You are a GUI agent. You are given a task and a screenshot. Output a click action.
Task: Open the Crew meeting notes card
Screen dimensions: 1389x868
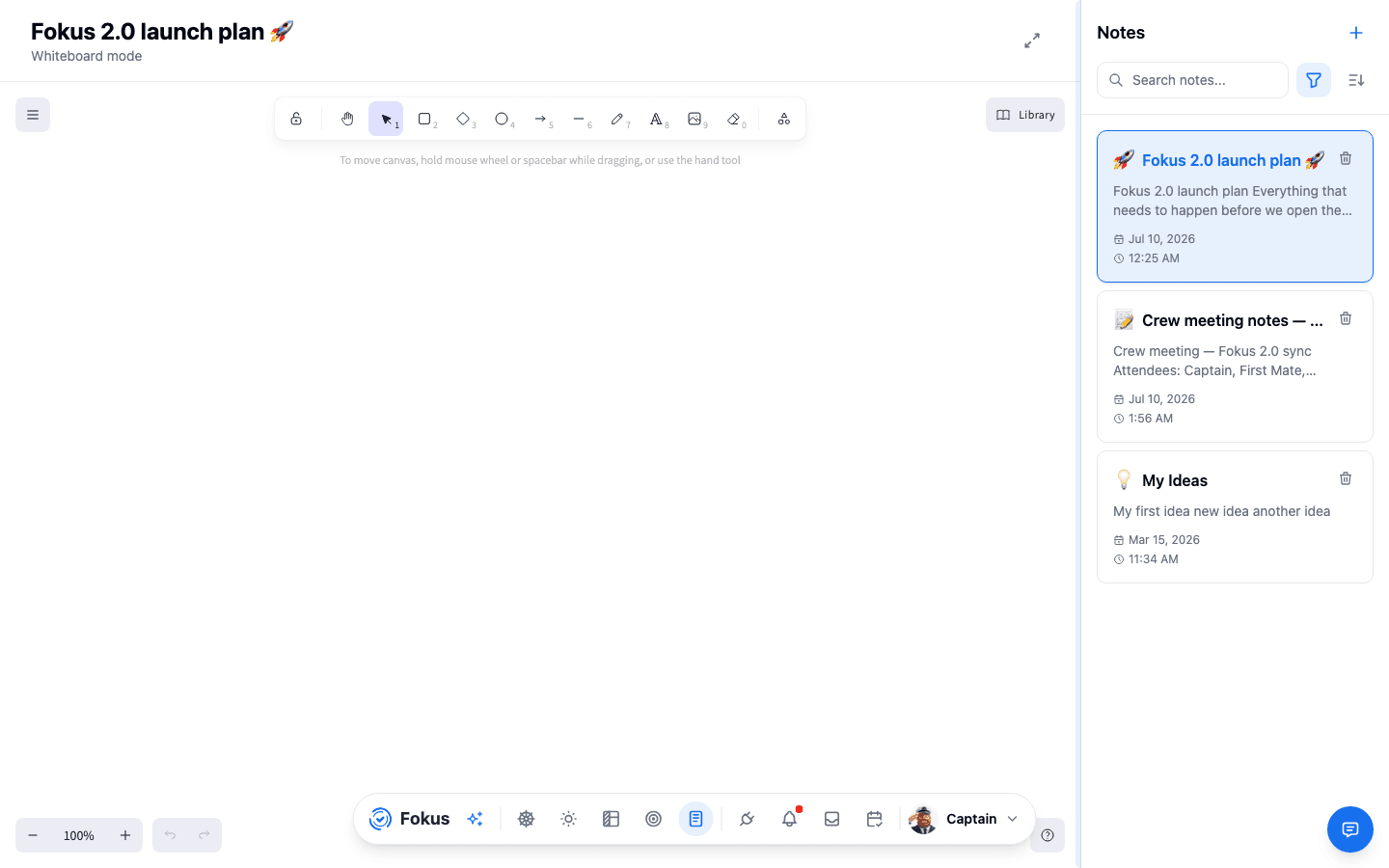[x=1235, y=366]
